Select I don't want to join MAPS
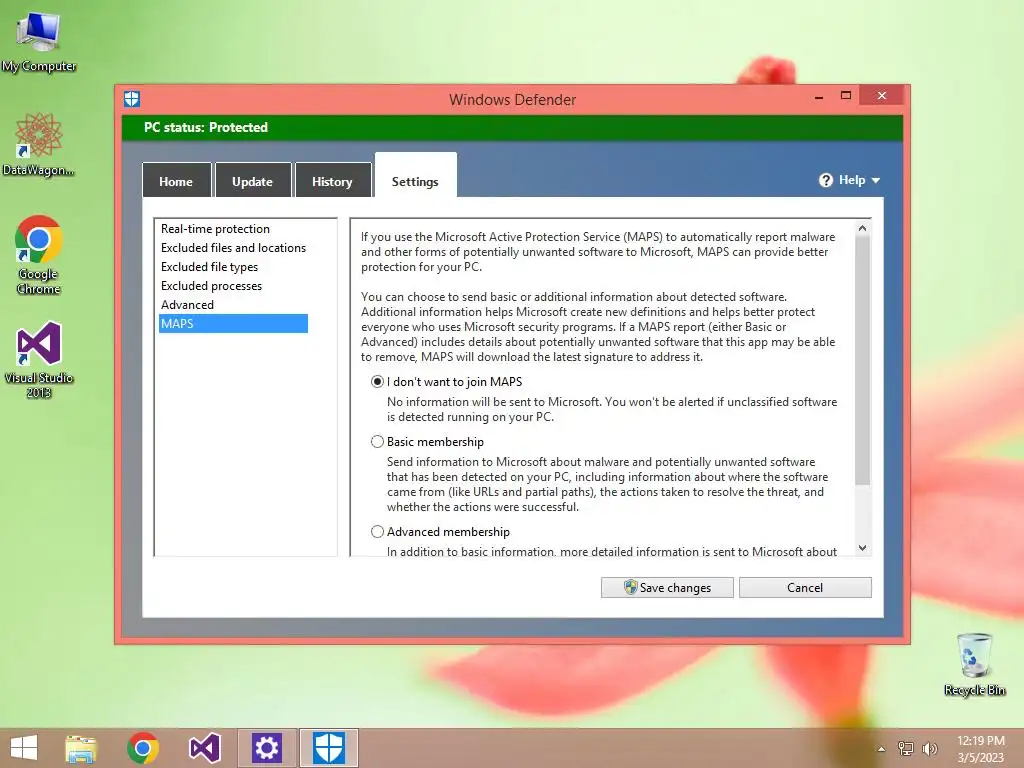This screenshot has width=1024, height=768. 377,381
